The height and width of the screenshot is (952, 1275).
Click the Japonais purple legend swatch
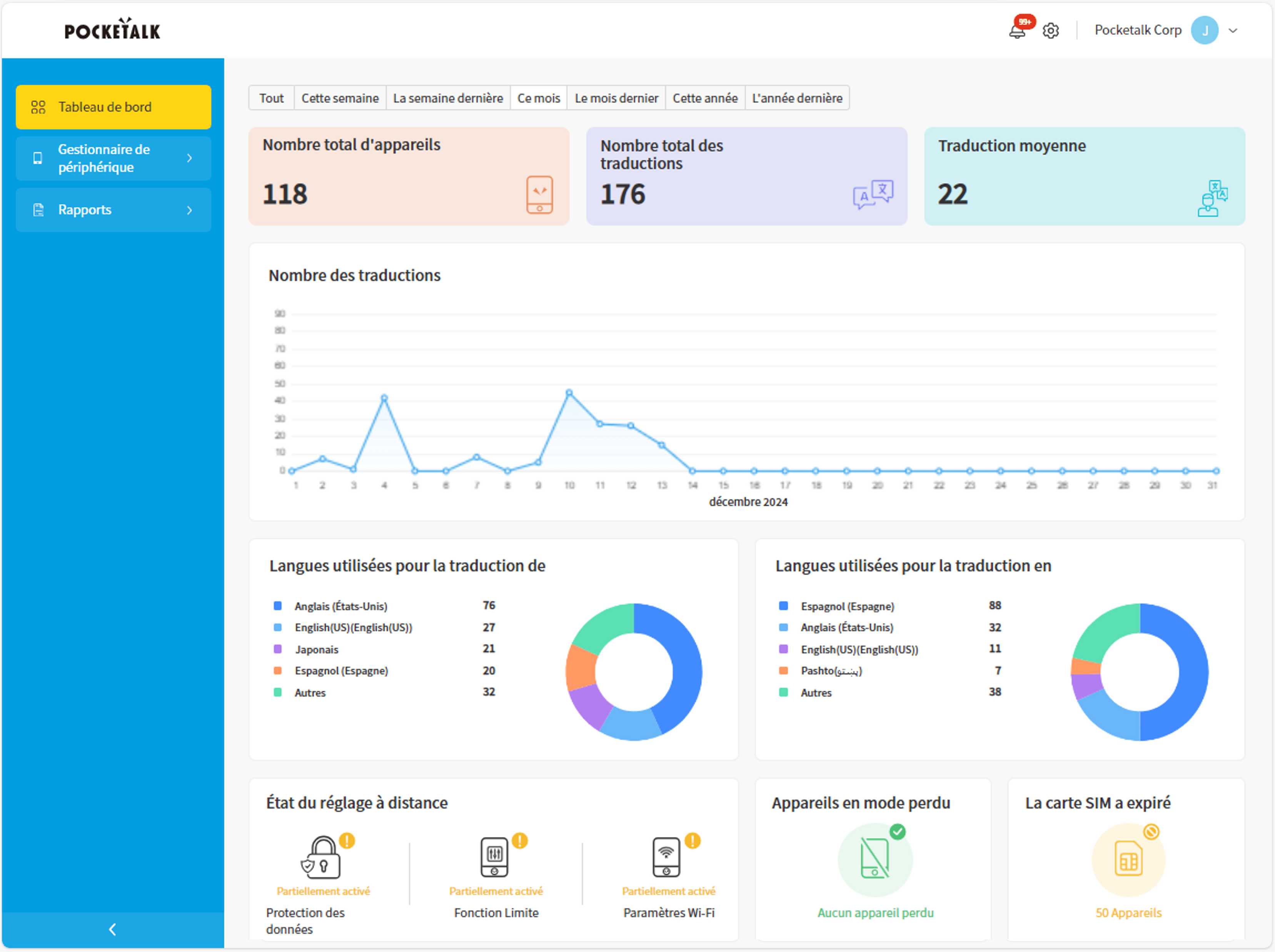pyautogui.click(x=277, y=649)
